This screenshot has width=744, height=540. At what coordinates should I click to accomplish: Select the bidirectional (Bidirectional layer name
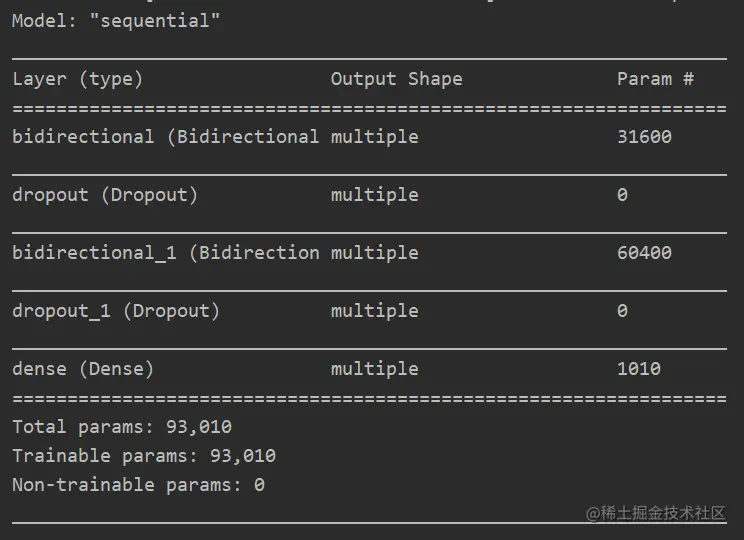[166, 137]
